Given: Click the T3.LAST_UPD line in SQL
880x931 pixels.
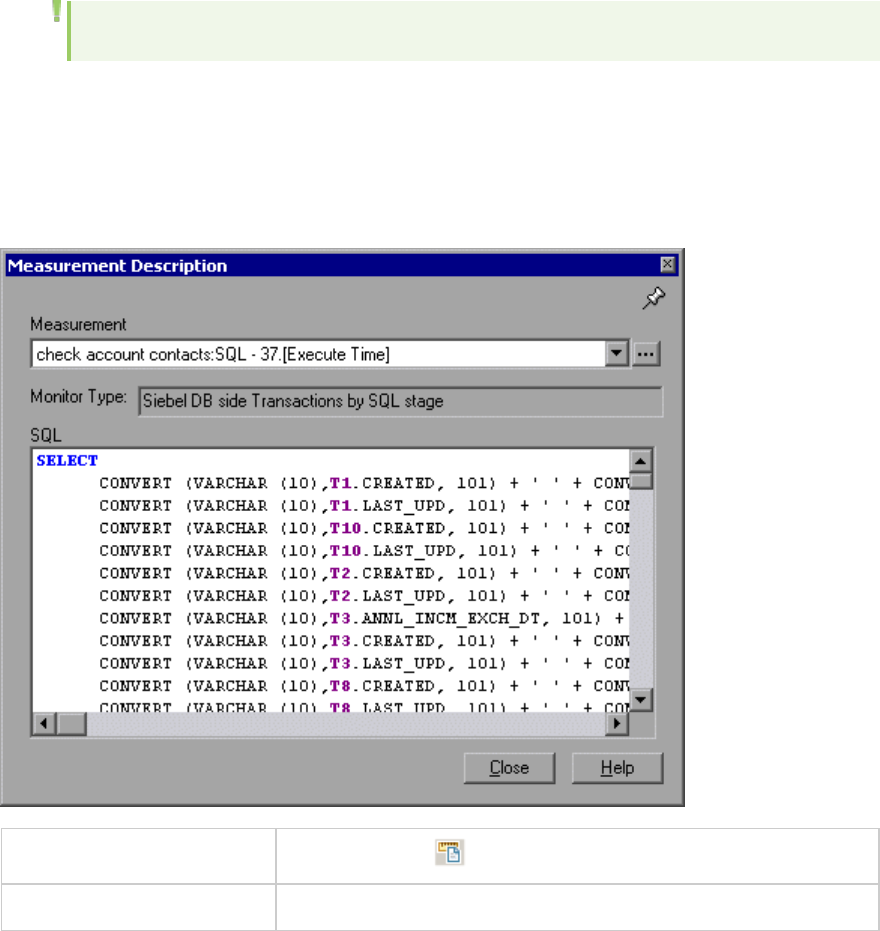Looking at the screenshot, I should (x=363, y=664).
